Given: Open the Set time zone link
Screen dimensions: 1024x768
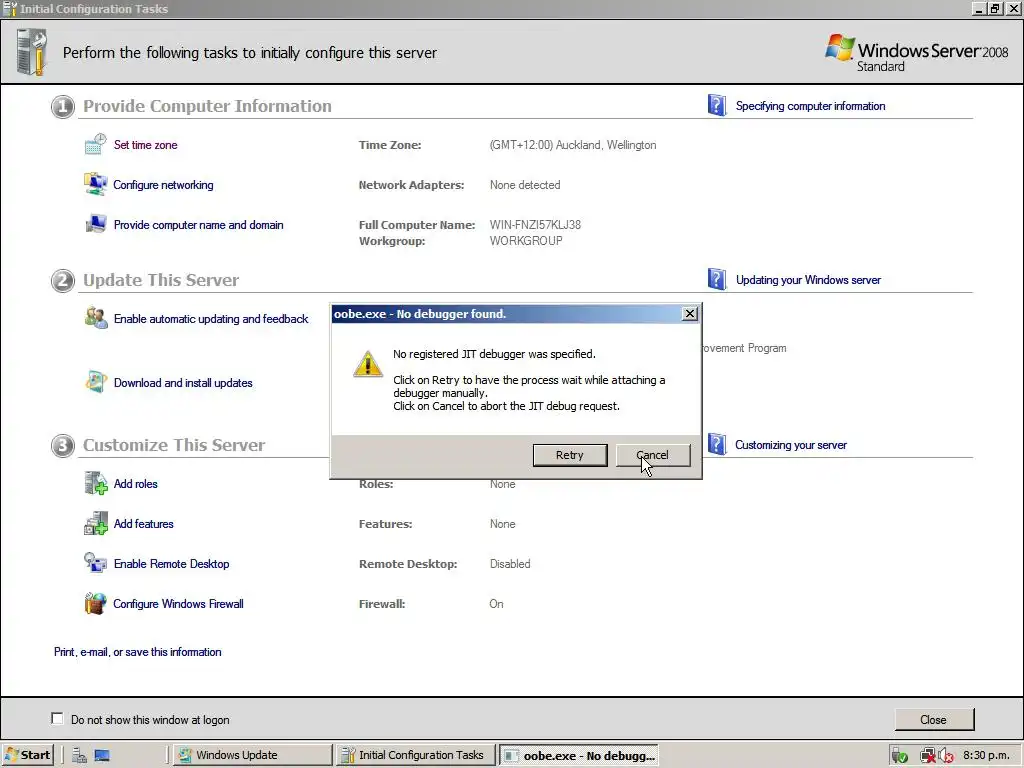Looking at the screenshot, I should 146,145.
